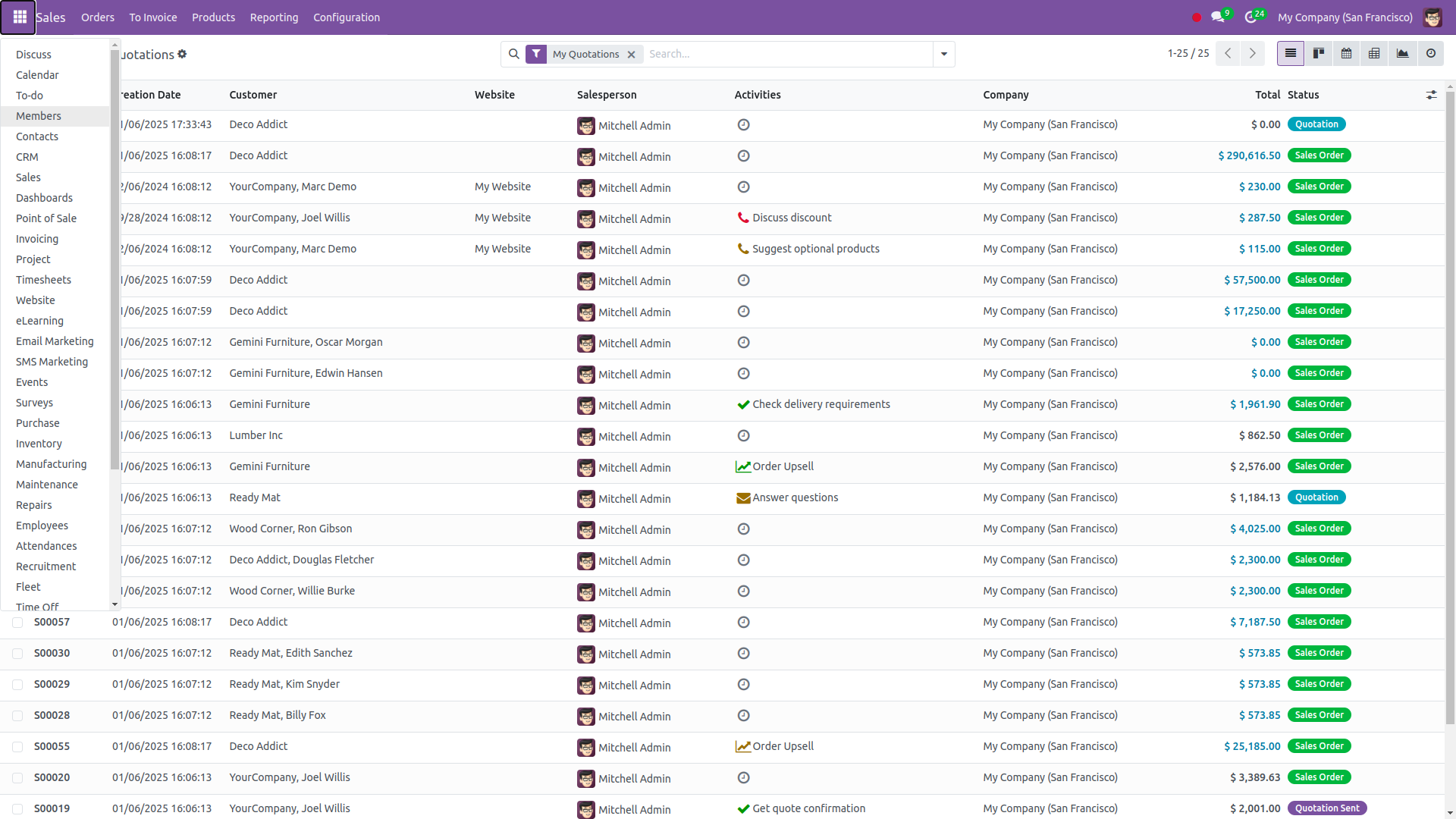
Task: Click phone icon for Discuss discount activity
Action: click(743, 218)
